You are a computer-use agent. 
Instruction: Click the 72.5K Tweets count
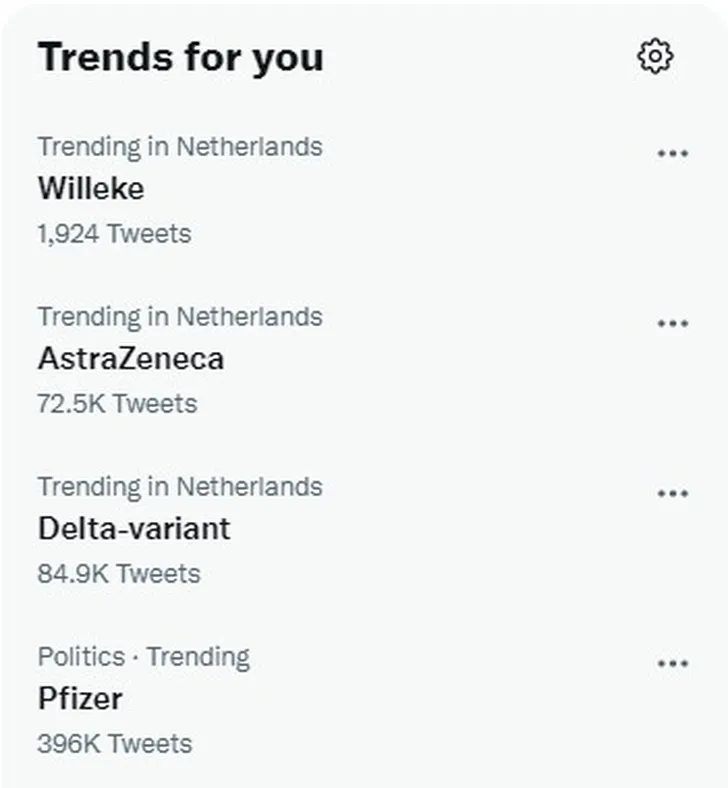[x=117, y=404]
